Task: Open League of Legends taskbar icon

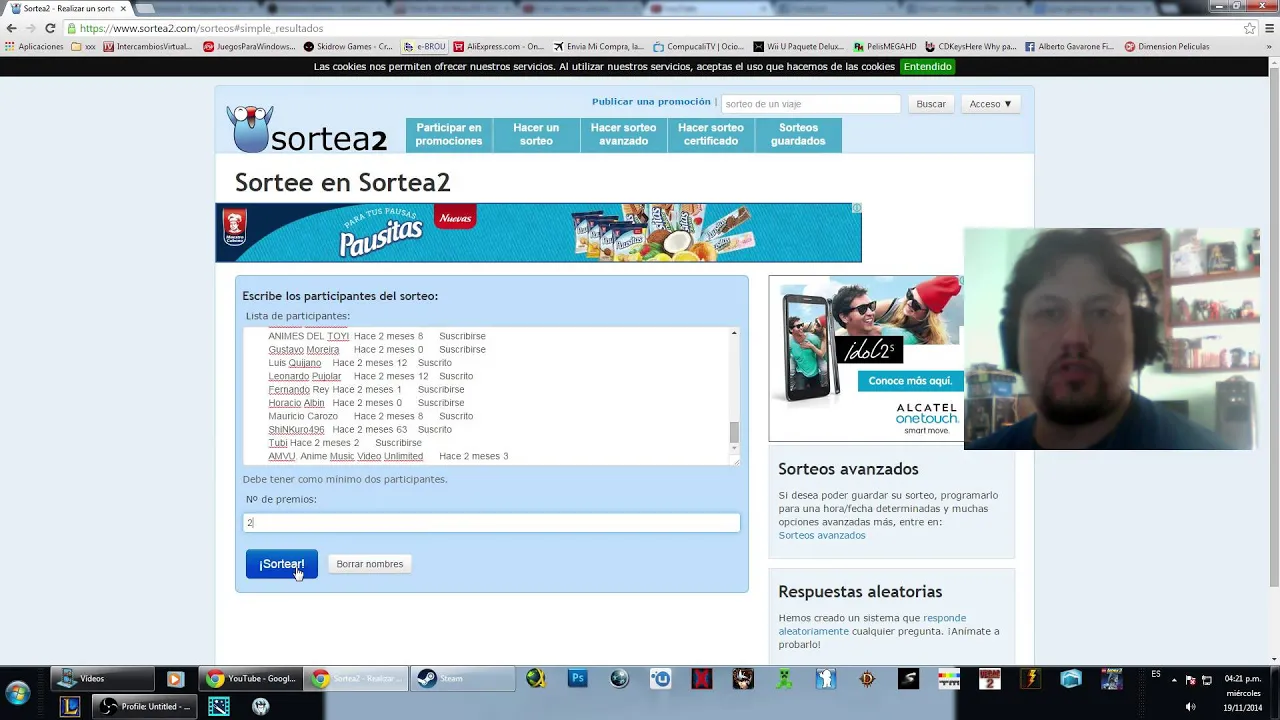Action: 70,707
